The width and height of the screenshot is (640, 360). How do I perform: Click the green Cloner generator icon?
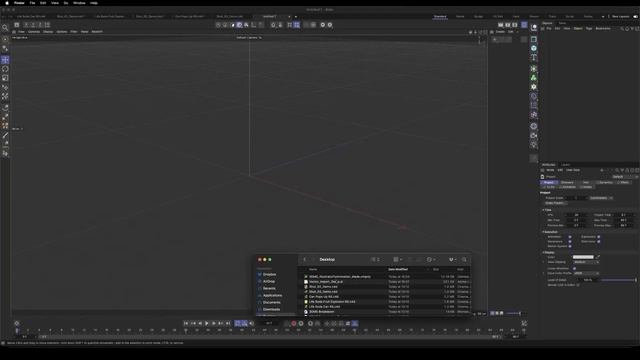pos(533,78)
